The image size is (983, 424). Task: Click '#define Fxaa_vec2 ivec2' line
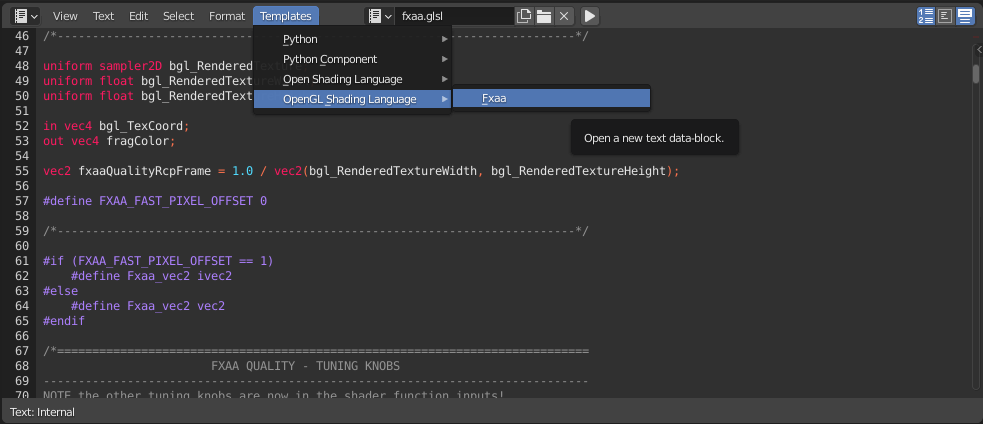[152, 276]
